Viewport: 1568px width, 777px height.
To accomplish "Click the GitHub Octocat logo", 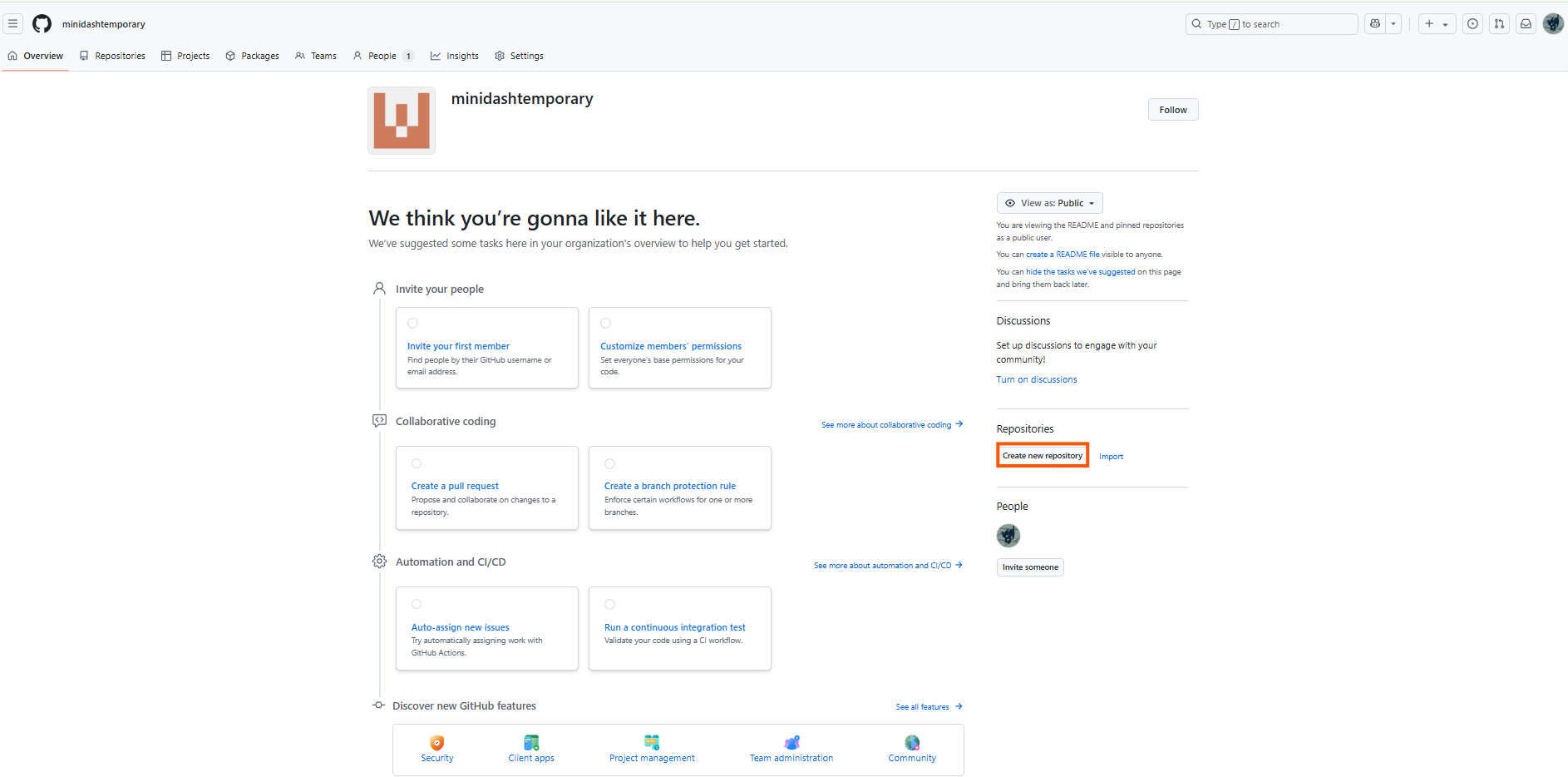I will (x=42, y=24).
